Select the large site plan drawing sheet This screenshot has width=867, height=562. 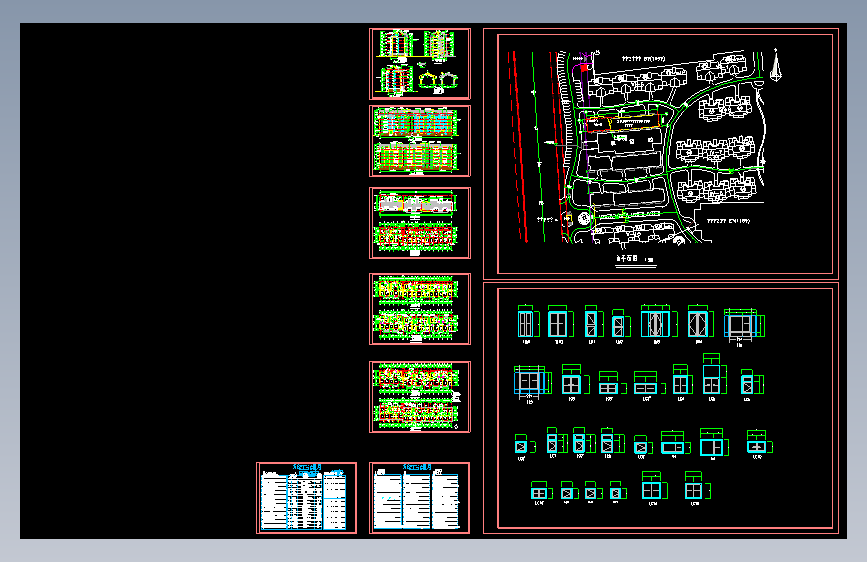661,154
